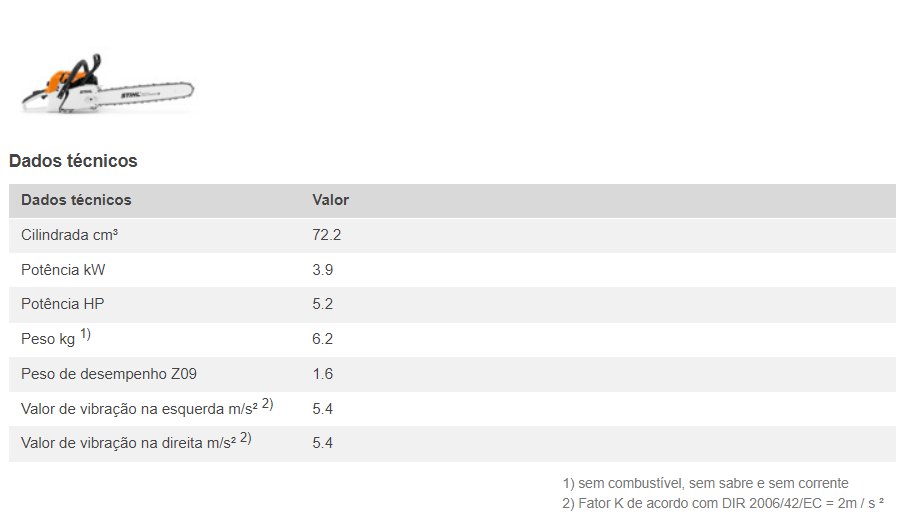Select the "Dados técnicos" table column header
The width and height of the screenshot is (905, 520).
point(76,200)
